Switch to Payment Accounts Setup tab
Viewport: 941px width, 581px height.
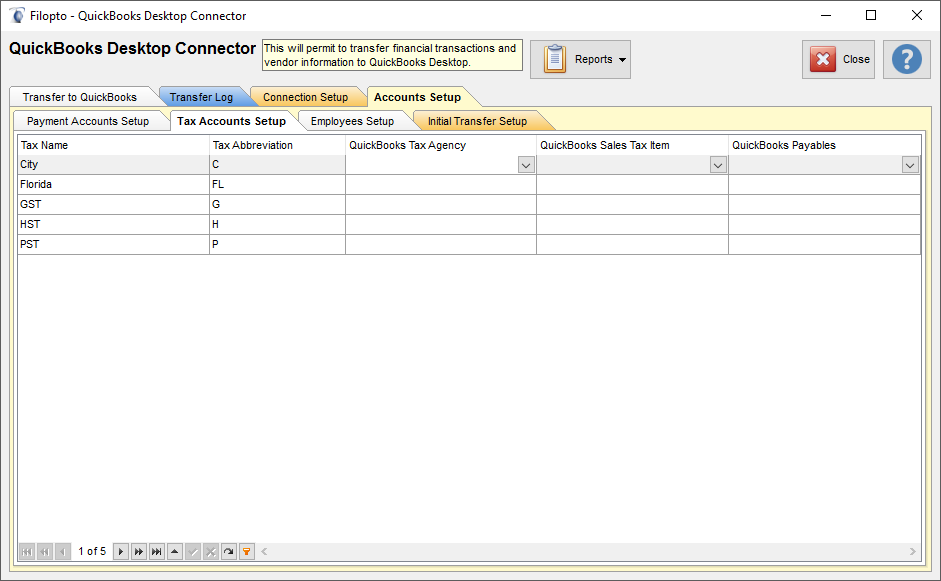[88, 121]
